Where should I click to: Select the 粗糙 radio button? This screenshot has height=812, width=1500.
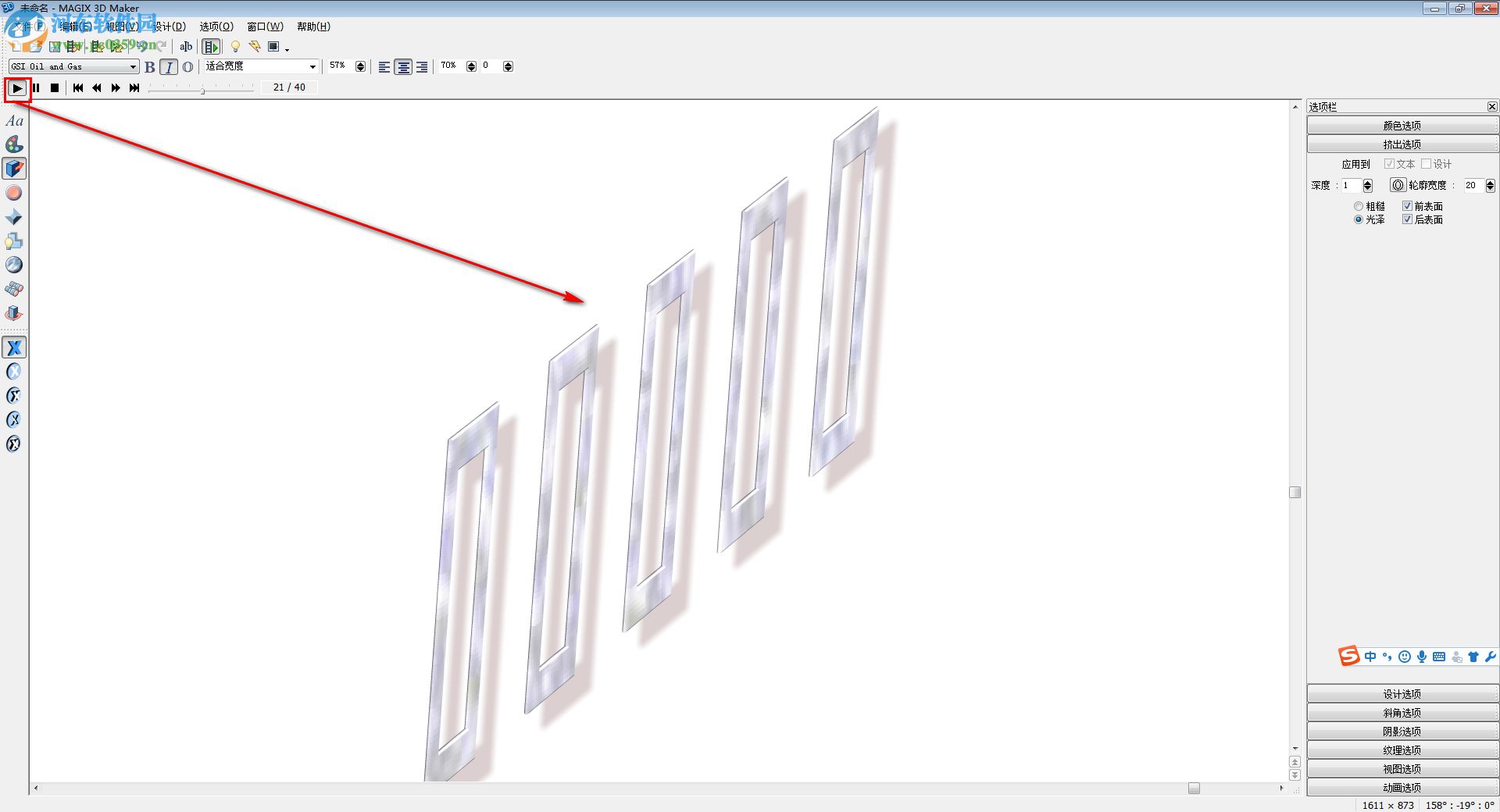[1359, 205]
